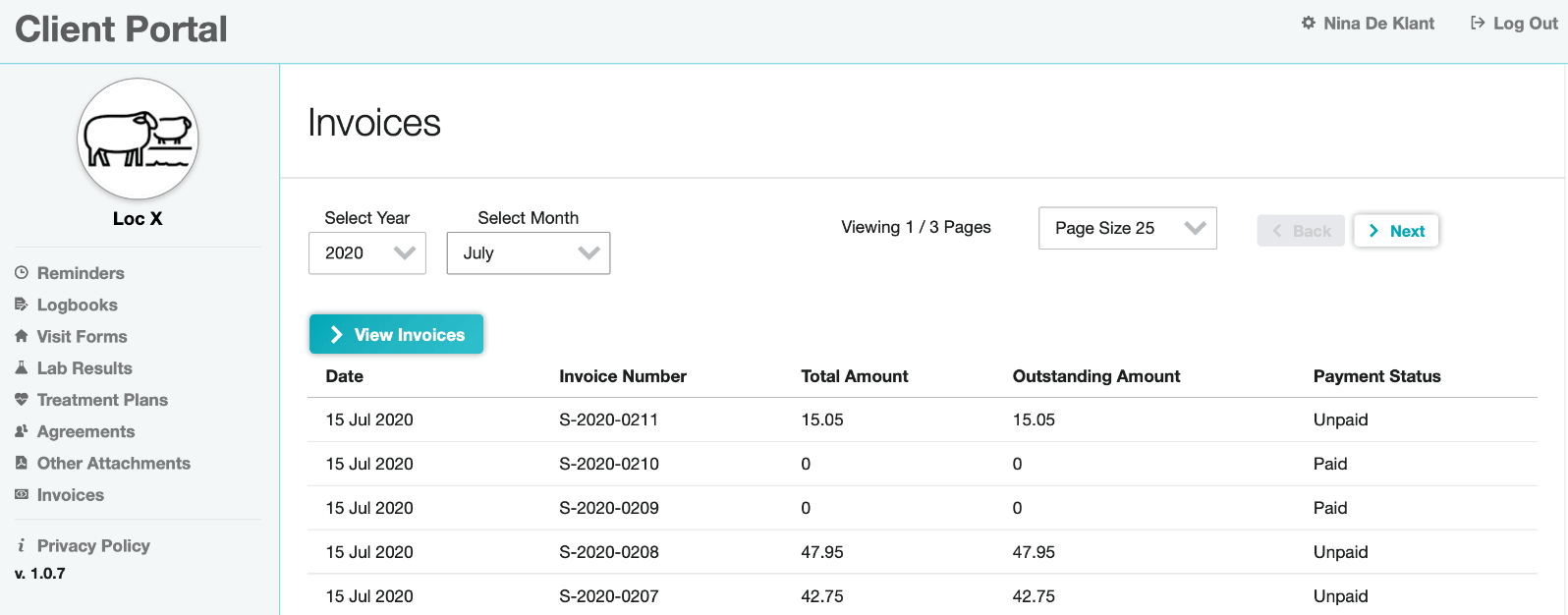Open the Page Size 25 dropdown

pyautogui.click(x=1128, y=228)
